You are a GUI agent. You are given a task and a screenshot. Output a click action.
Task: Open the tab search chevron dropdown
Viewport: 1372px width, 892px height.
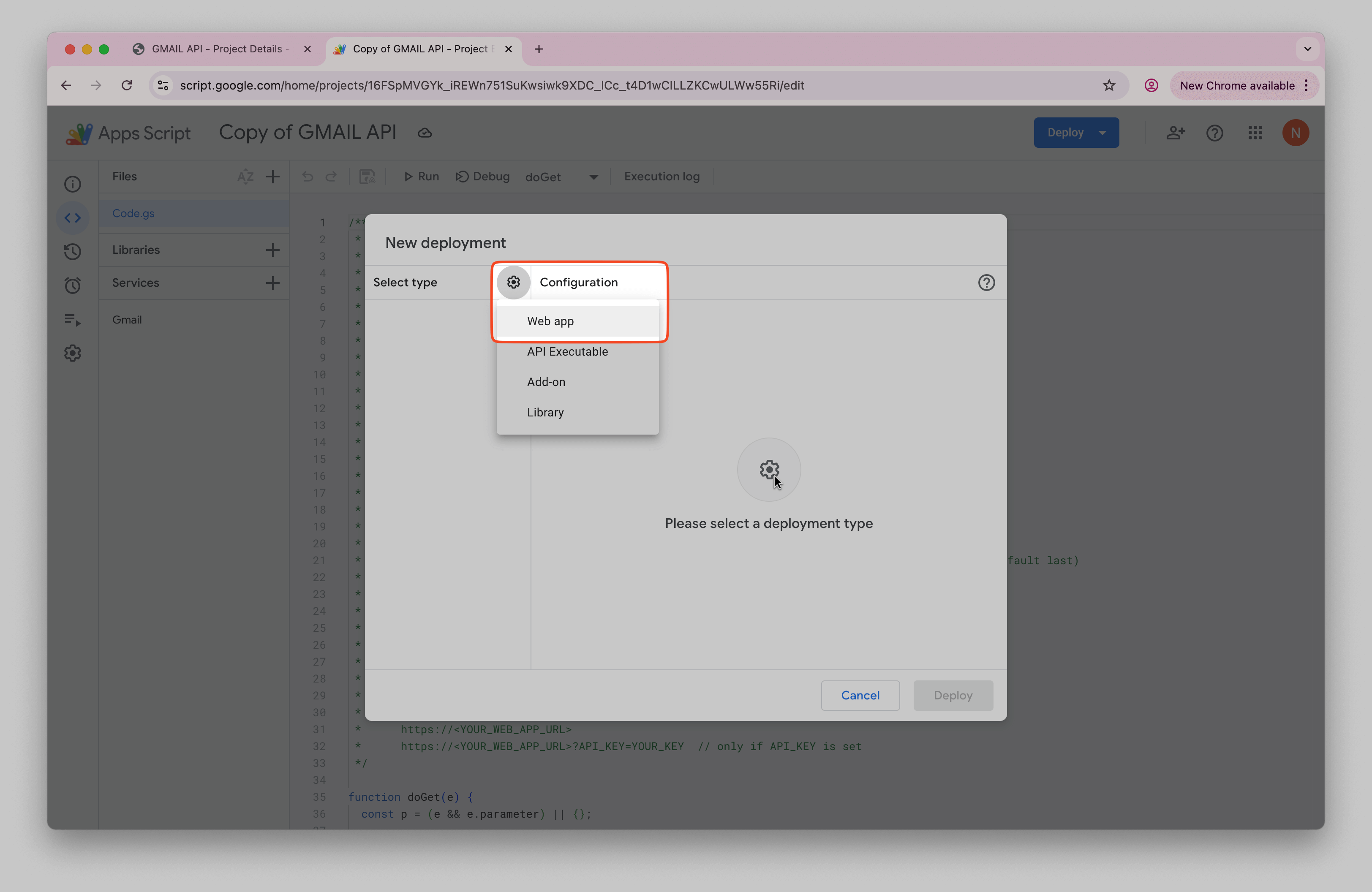1307,49
